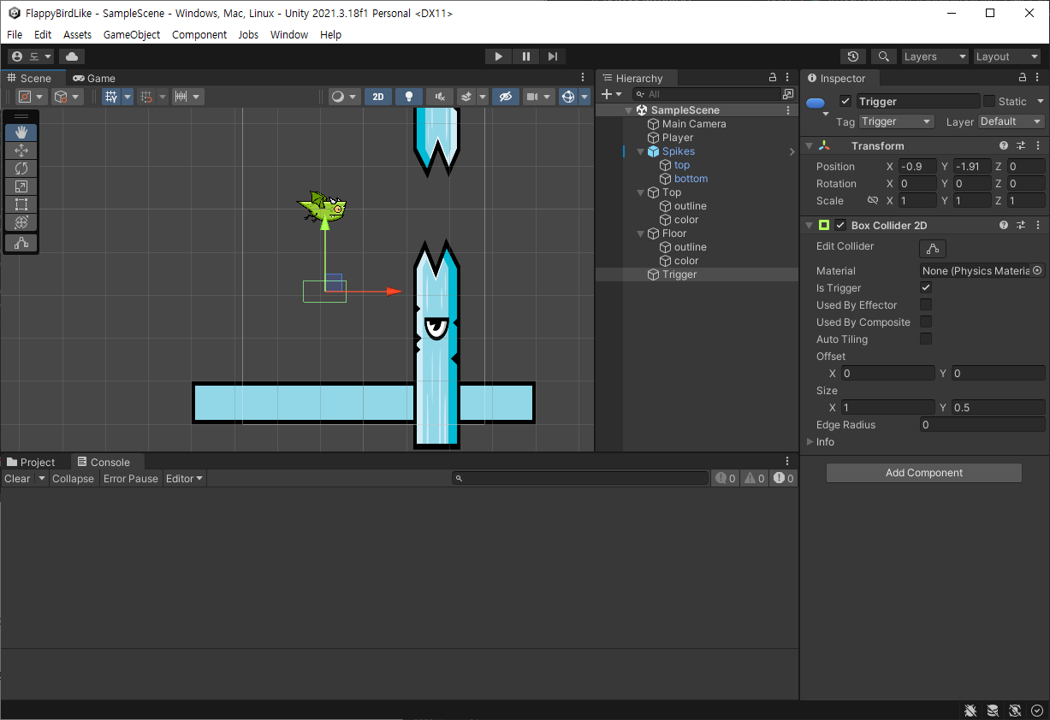Open the console Editor dropdown

[x=184, y=478]
